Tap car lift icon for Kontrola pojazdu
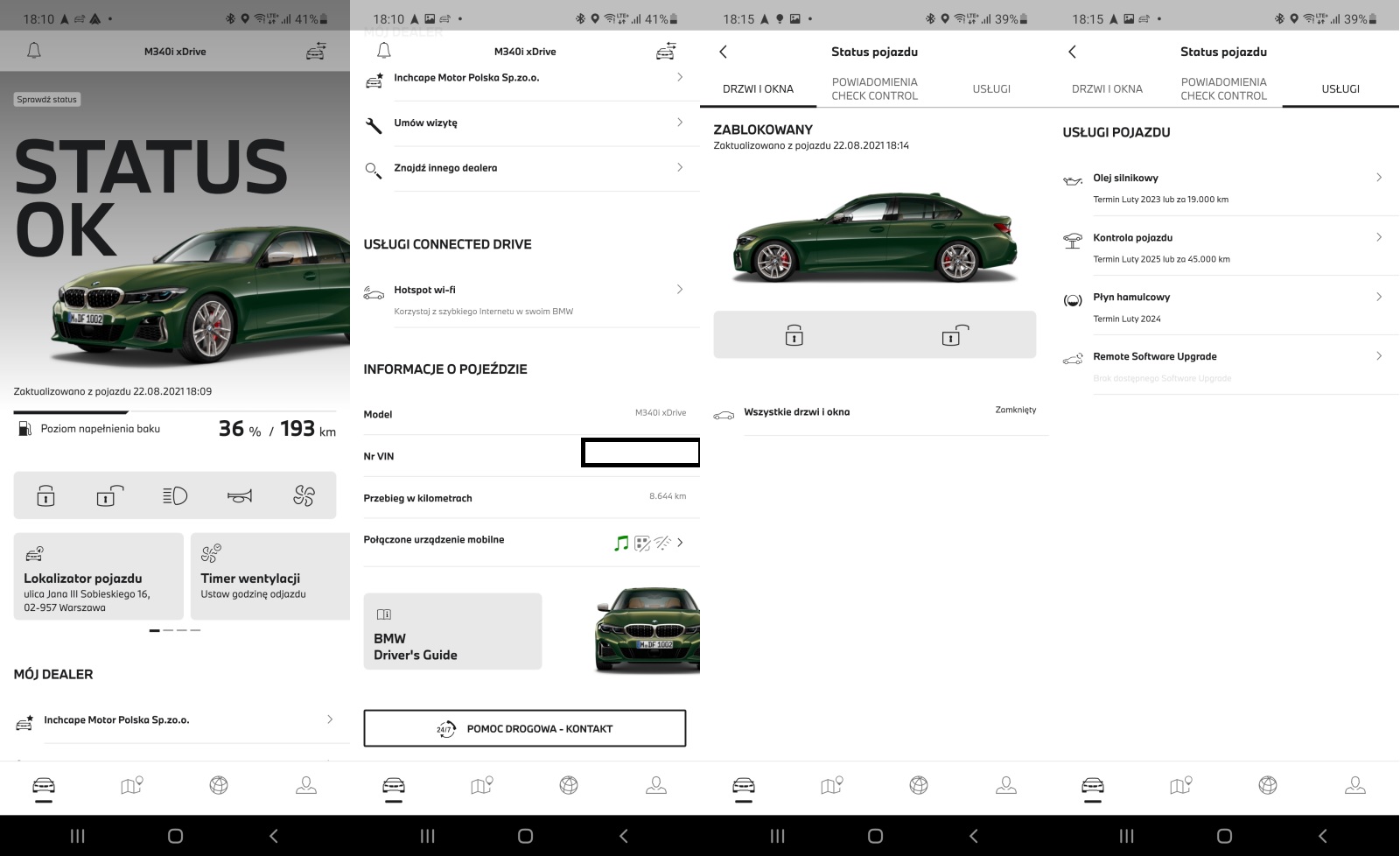 [x=1073, y=240]
